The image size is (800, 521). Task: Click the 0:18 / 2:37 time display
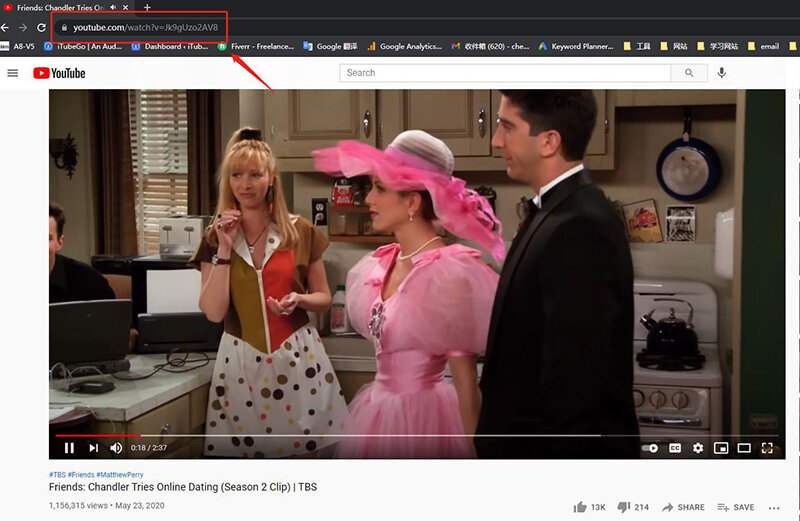tap(149, 448)
